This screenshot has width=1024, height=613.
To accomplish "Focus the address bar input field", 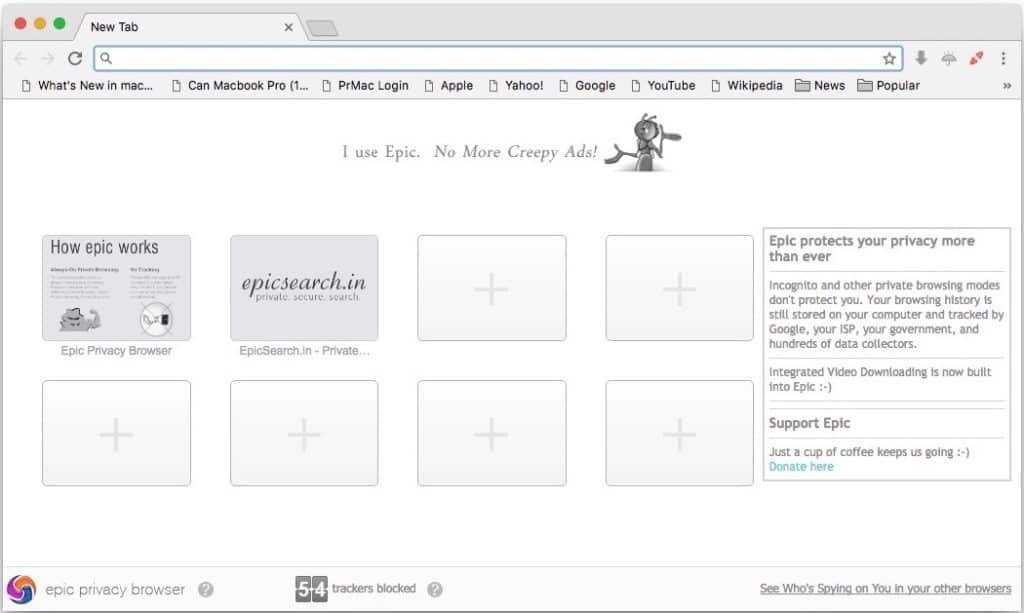I will [498, 59].
